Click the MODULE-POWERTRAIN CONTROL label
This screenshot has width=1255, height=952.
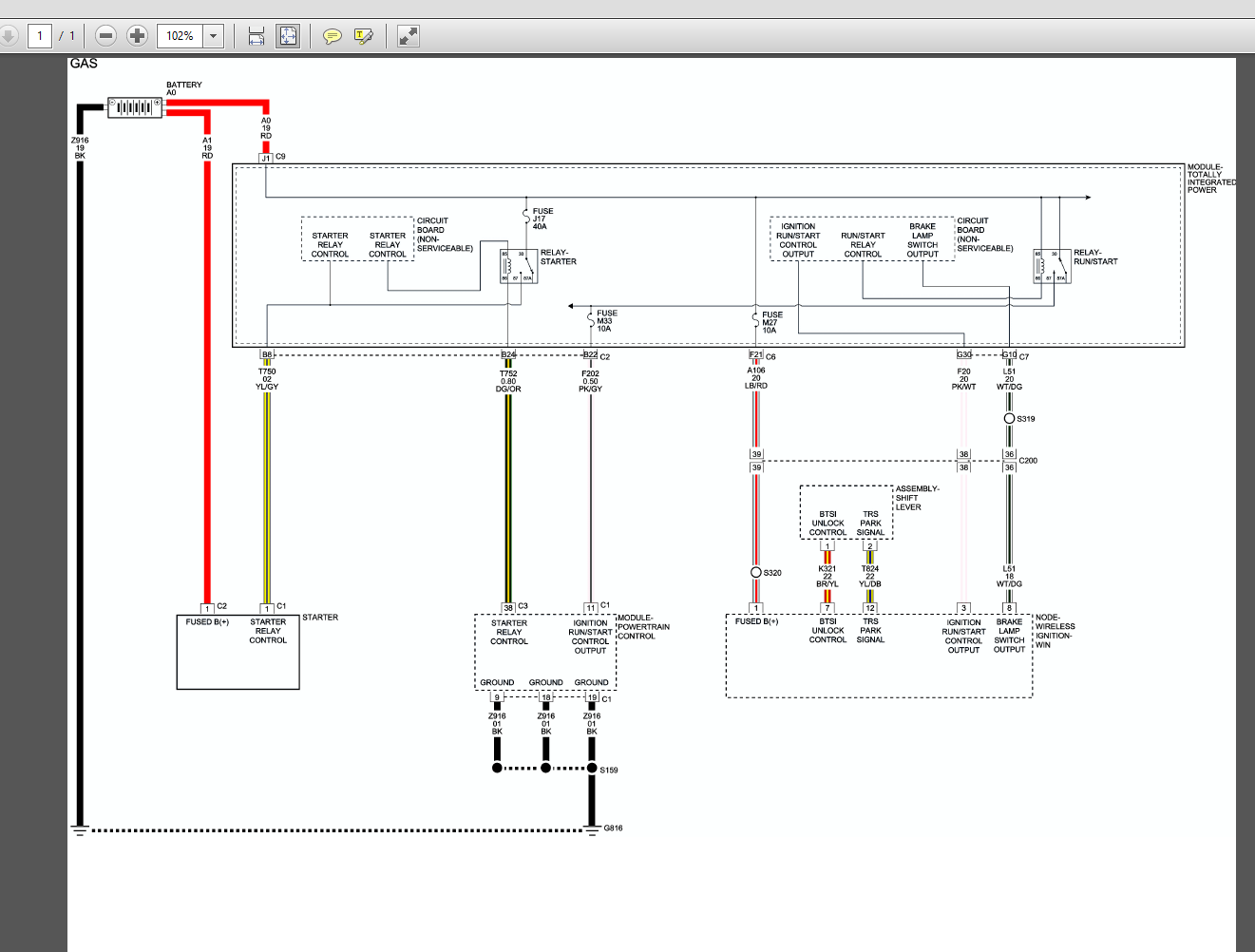643,627
